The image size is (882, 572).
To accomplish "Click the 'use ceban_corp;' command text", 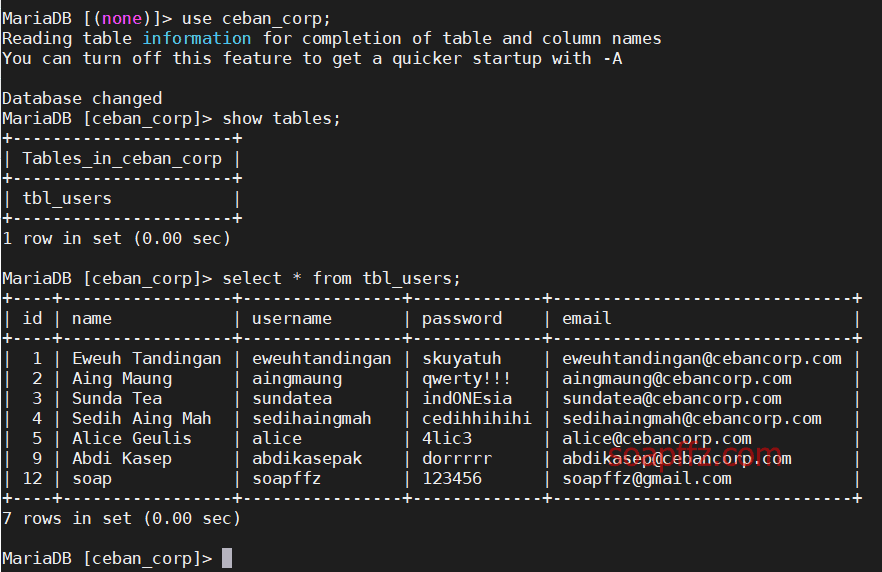I will pos(256,19).
